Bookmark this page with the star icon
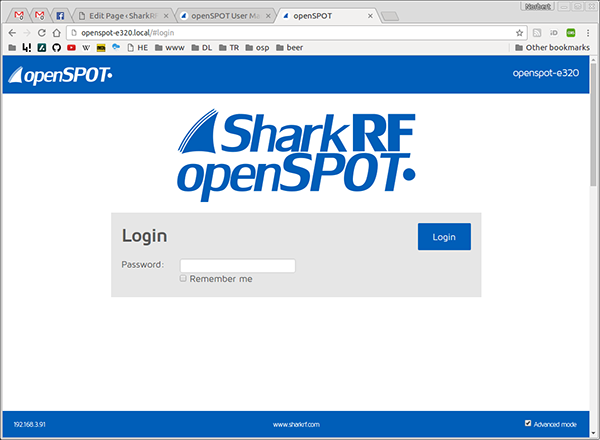600x440 pixels. tap(519, 33)
